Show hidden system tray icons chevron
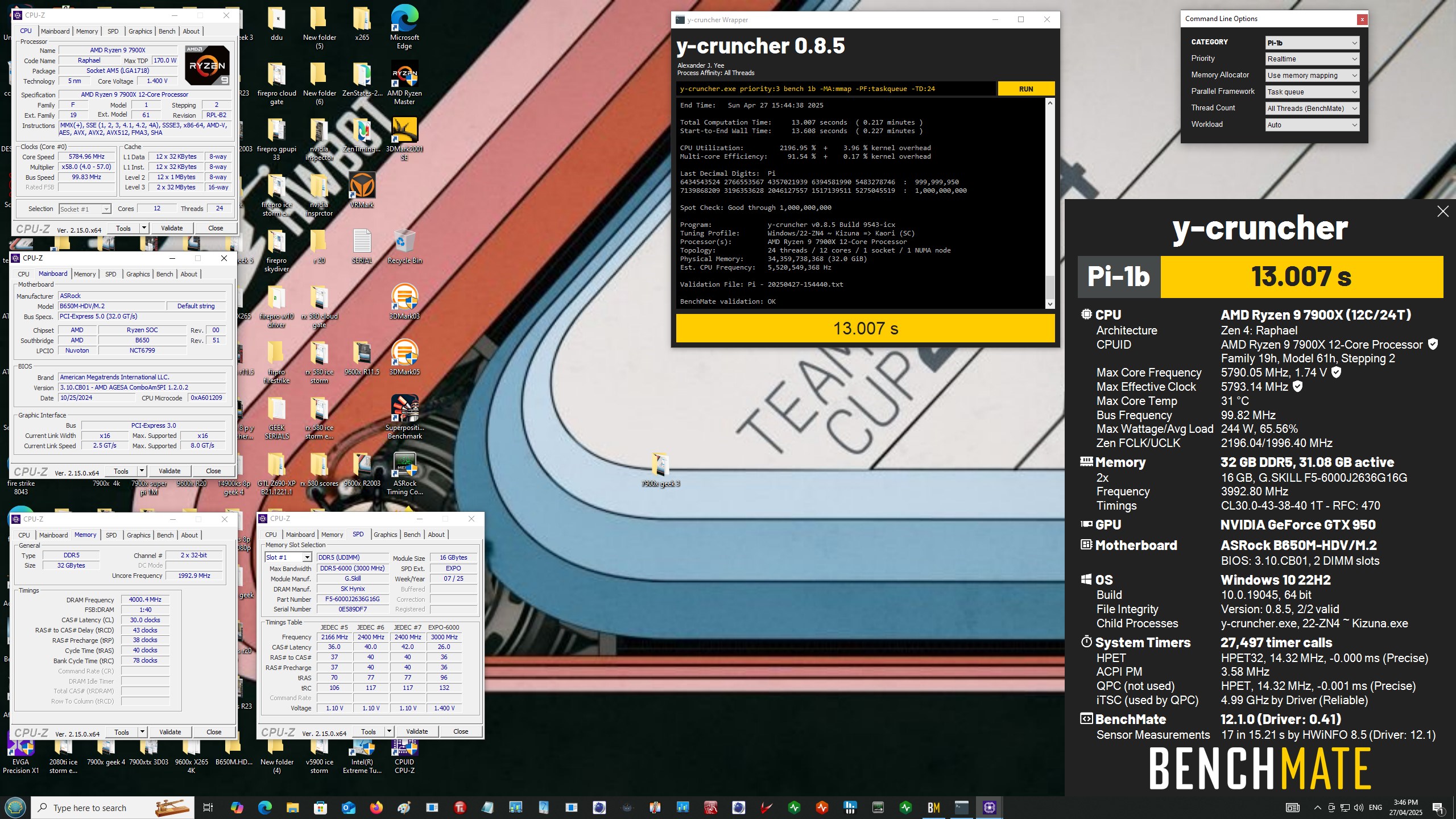The image size is (1456, 819). 1317,808
